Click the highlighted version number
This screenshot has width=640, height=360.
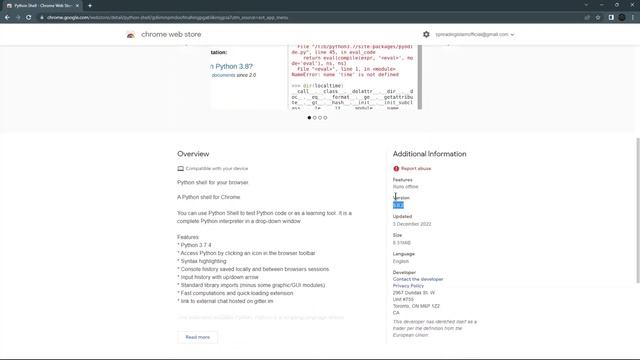[398, 205]
